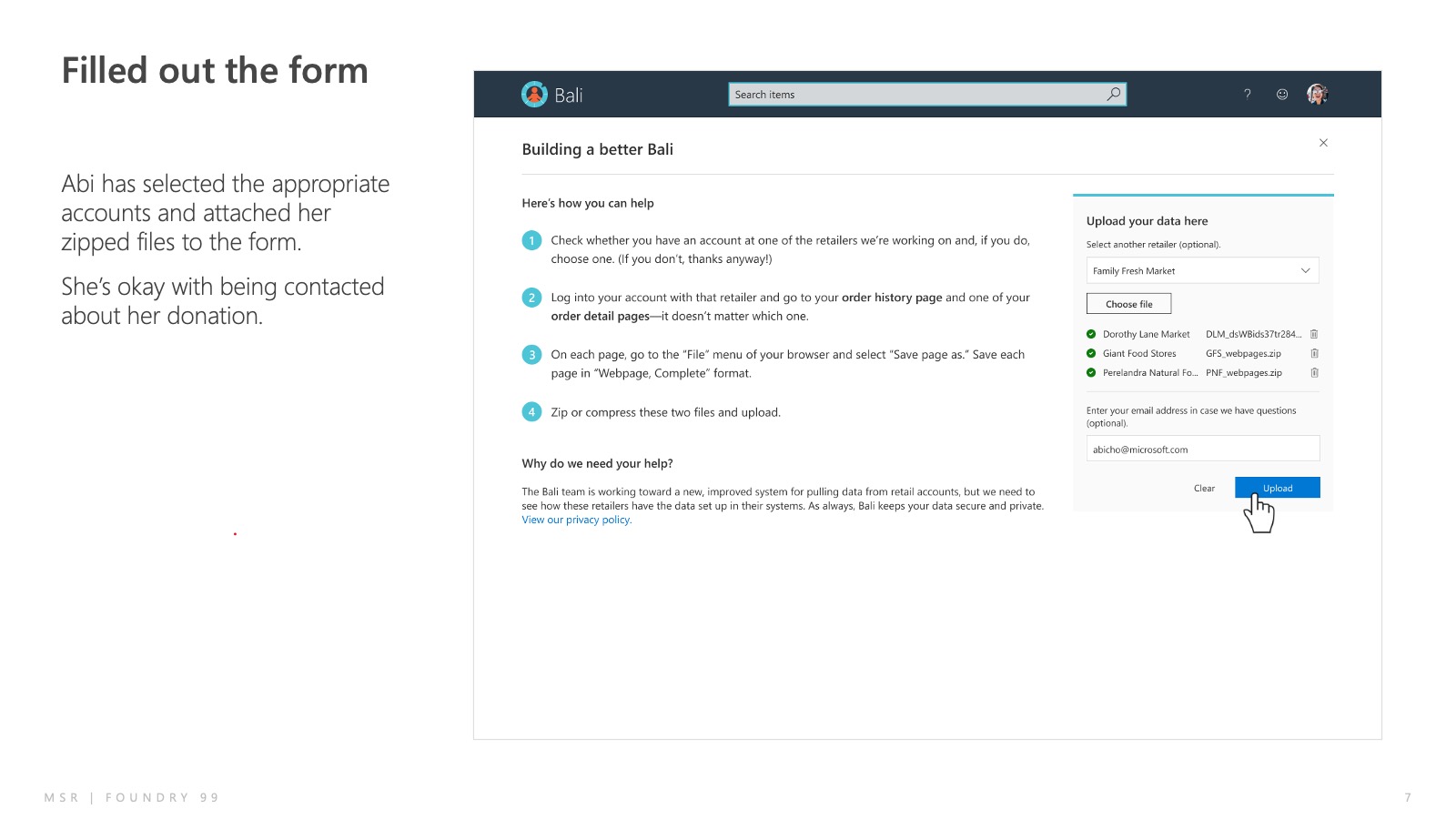Click the Clear button
1456x819 pixels.
(x=1204, y=489)
